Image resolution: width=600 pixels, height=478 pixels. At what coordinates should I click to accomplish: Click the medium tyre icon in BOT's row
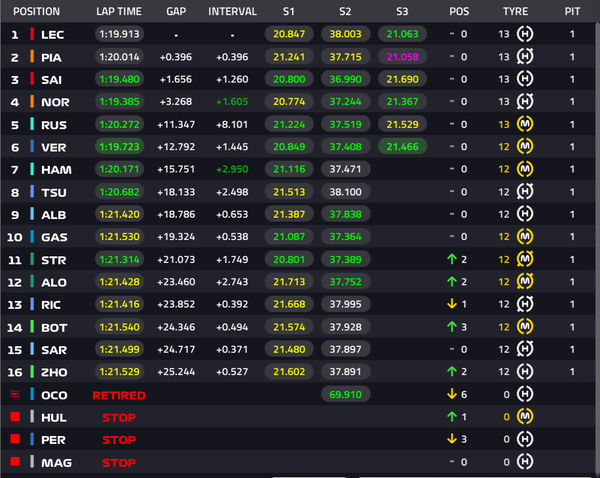(525, 326)
